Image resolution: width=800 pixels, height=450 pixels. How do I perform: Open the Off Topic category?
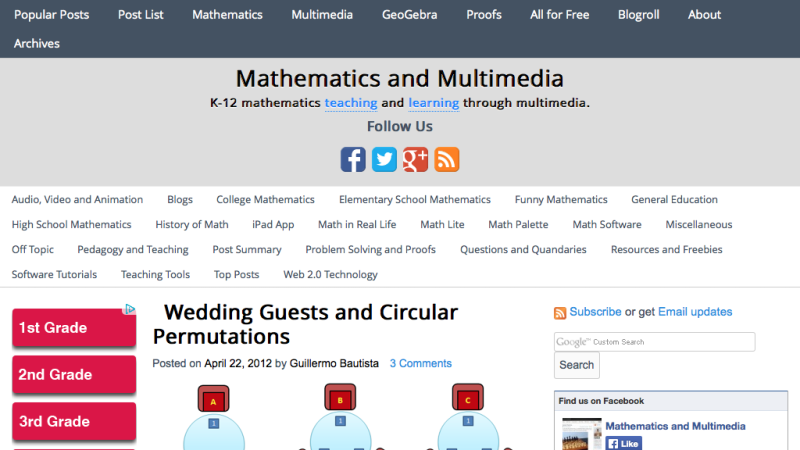click(33, 249)
